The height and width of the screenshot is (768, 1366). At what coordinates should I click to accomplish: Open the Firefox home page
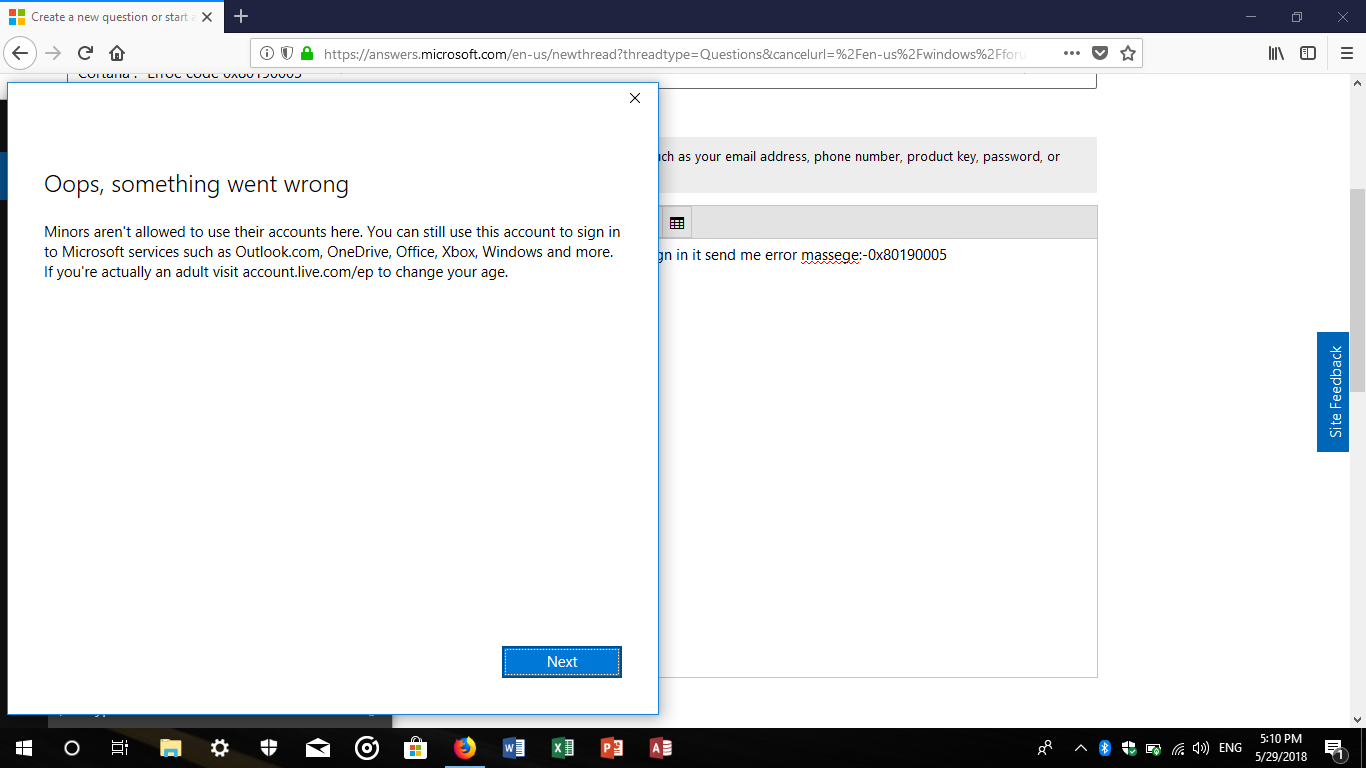117,53
